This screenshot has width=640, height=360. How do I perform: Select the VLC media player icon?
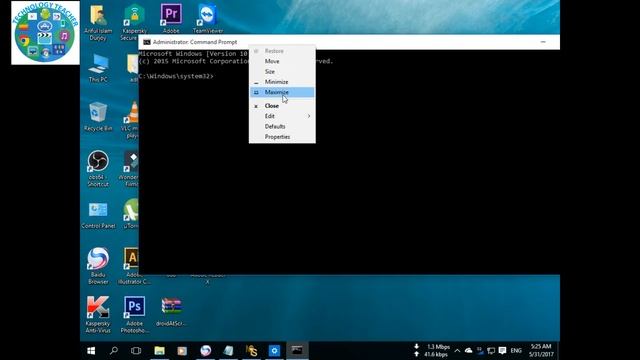click(132, 120)
